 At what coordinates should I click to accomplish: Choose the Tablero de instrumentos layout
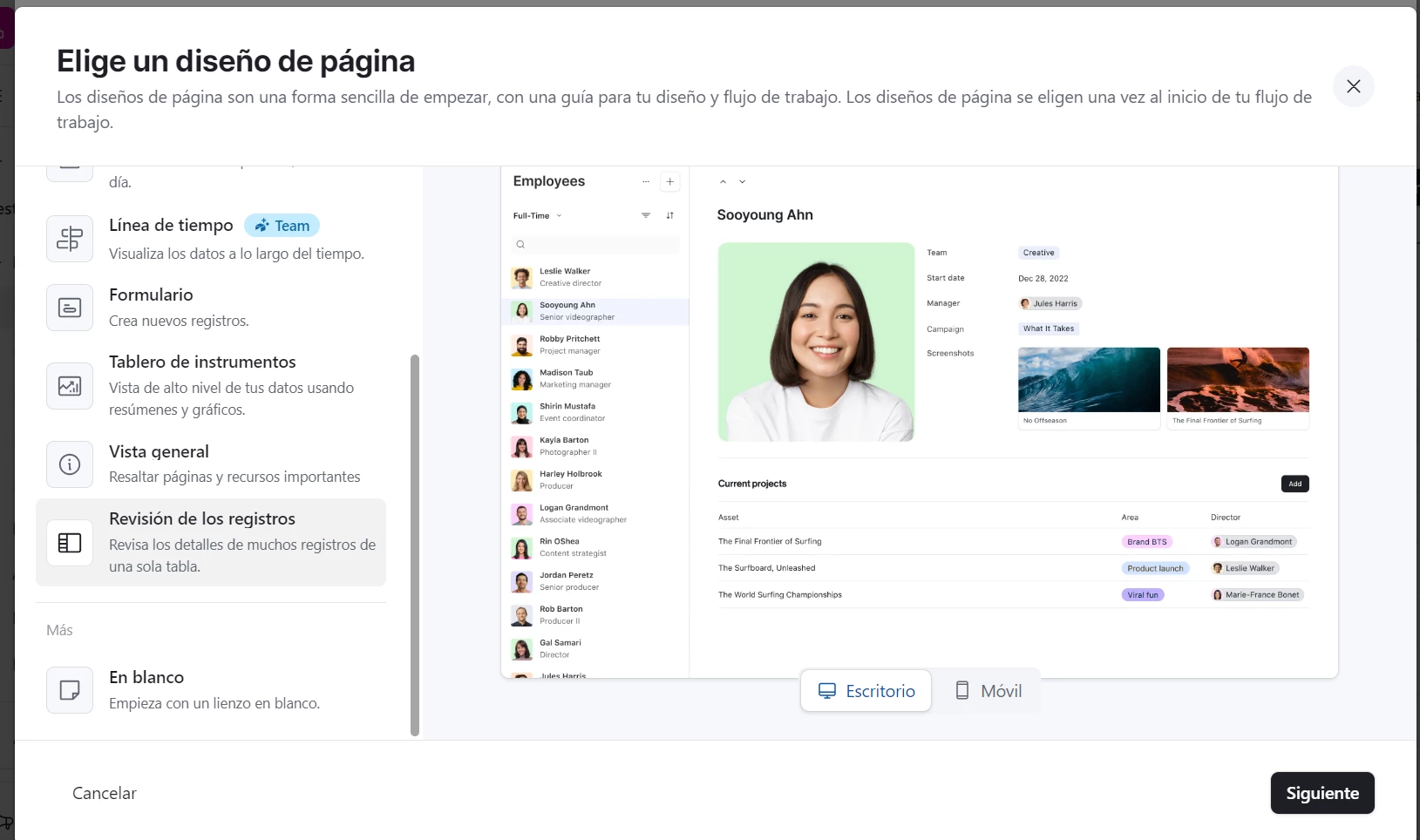211,386
